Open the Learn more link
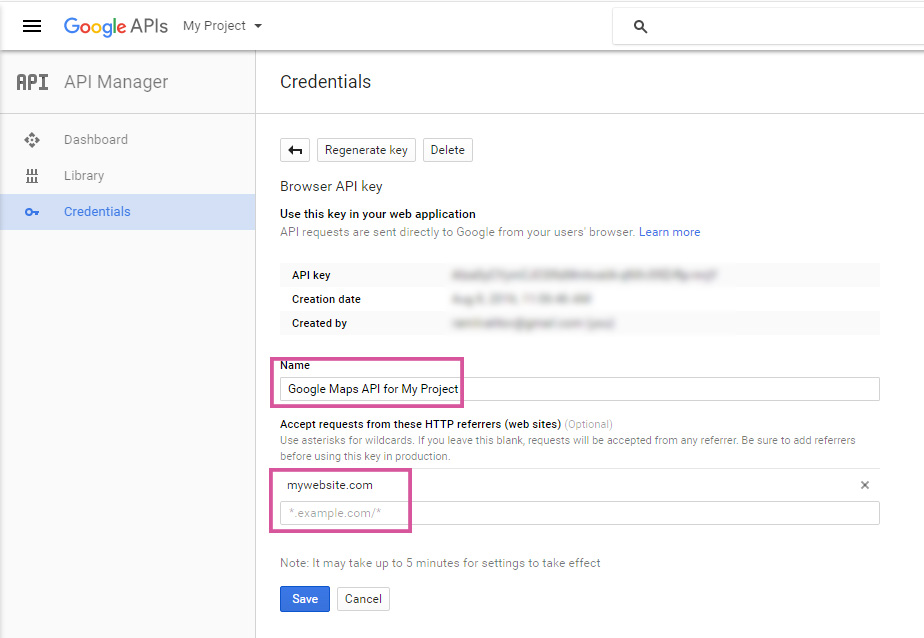This screenshot has height=638, width=924. [669, 232]
